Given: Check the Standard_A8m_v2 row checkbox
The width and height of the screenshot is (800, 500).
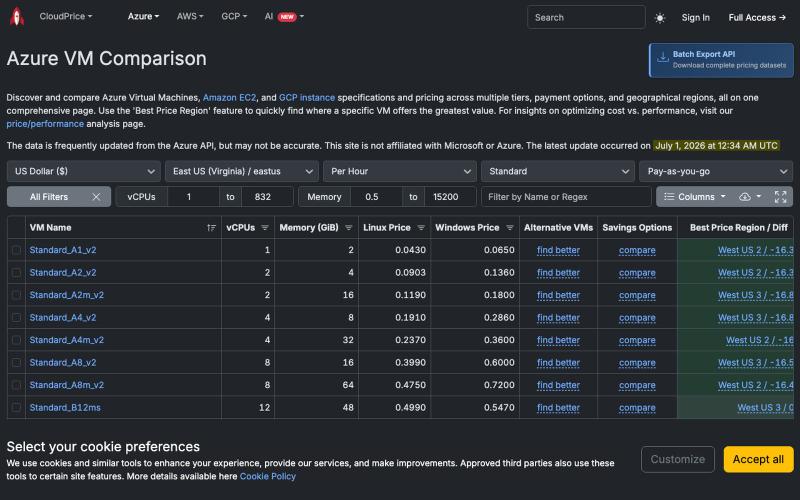Looking at the screenshot, I should (x=16, y=385).
